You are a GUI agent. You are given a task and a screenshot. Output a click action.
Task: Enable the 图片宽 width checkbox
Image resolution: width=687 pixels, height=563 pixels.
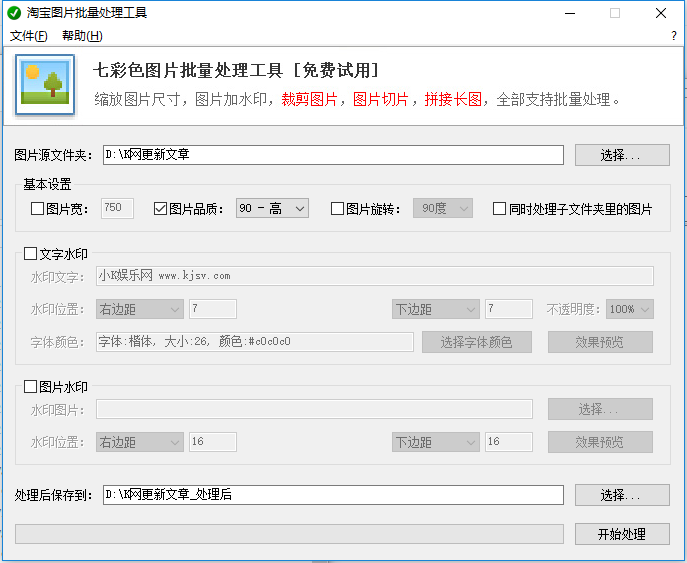tap(38, 209)
